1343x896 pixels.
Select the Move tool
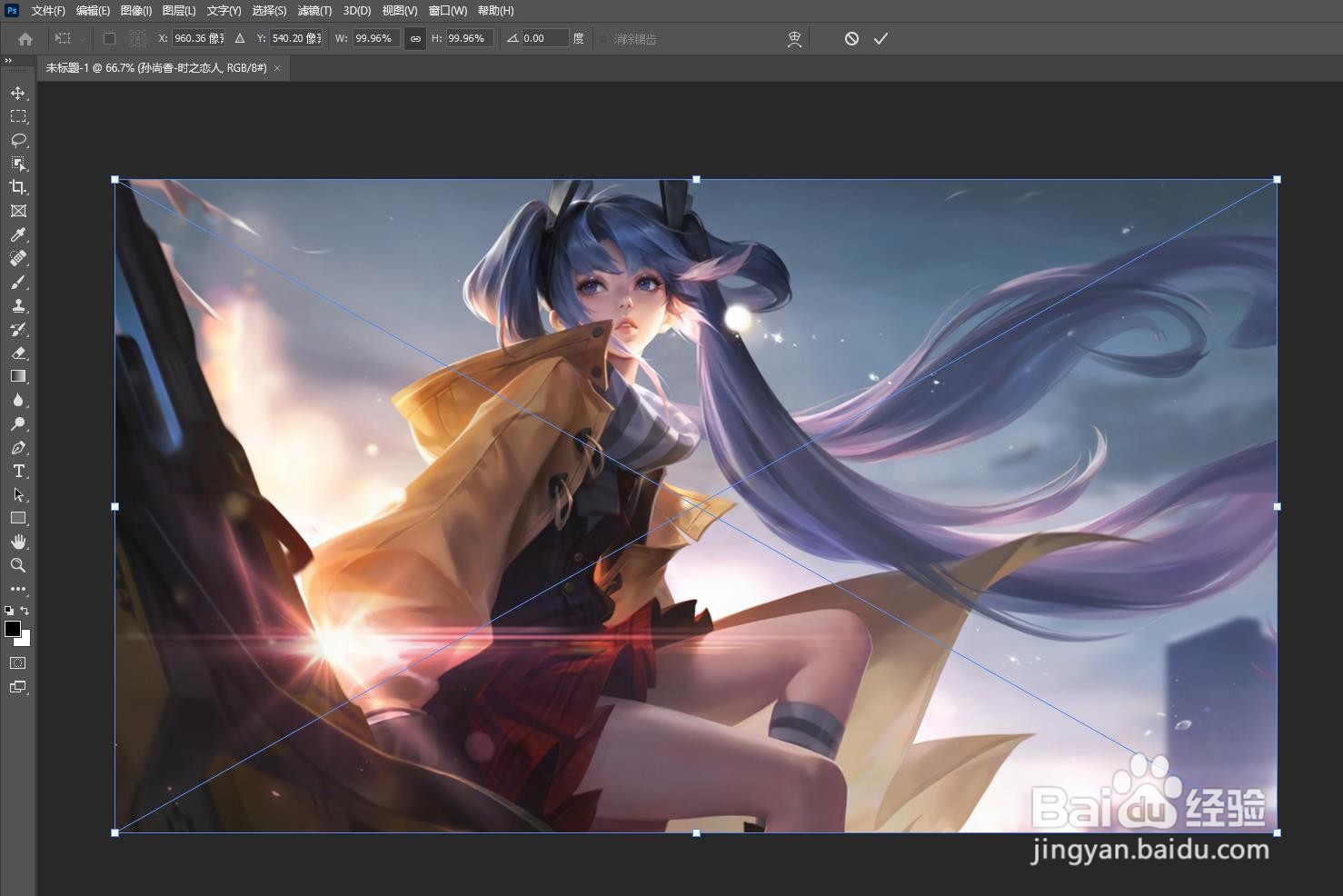click(18, 93)
